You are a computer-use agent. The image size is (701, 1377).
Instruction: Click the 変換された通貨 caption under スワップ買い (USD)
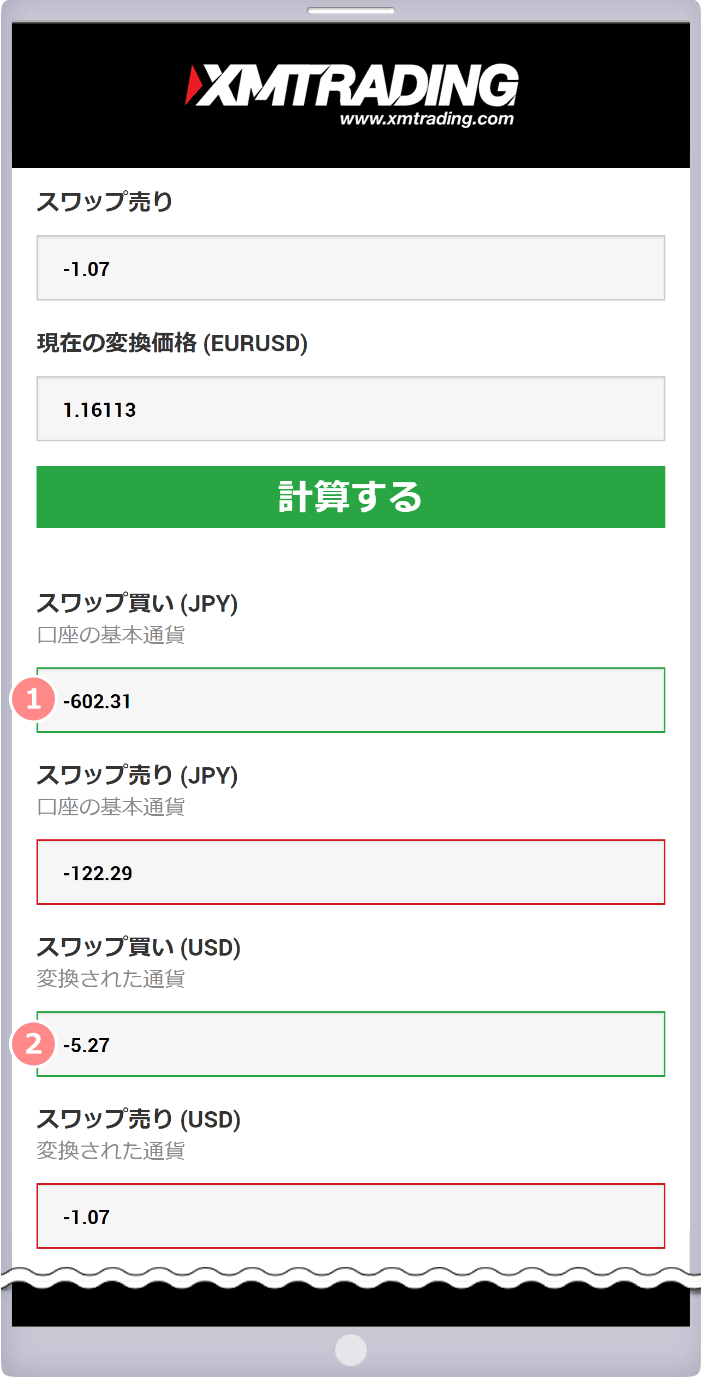coord(102,976)
